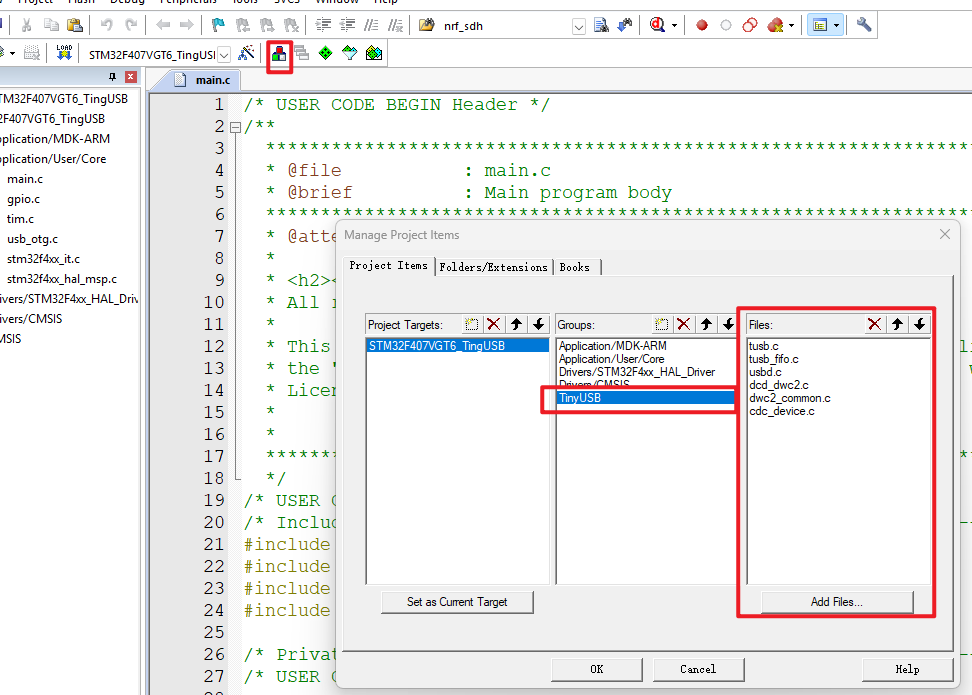This screenshot has width=972, height=695.
Task: Delete the selected target with the Project Targets red X
Action: click(x=494, y=324)
